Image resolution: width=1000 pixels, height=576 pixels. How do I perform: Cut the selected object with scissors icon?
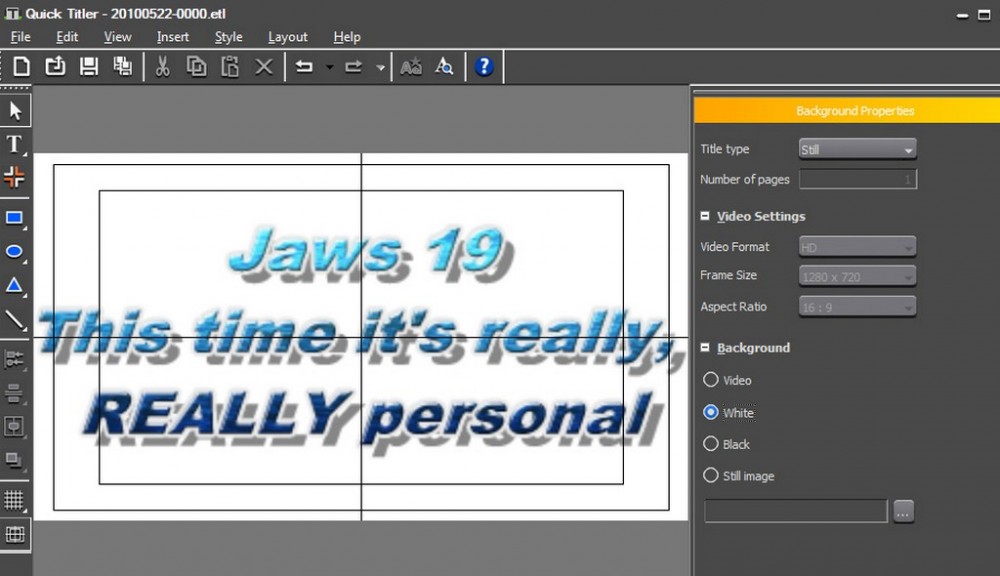tap(163, 66)
